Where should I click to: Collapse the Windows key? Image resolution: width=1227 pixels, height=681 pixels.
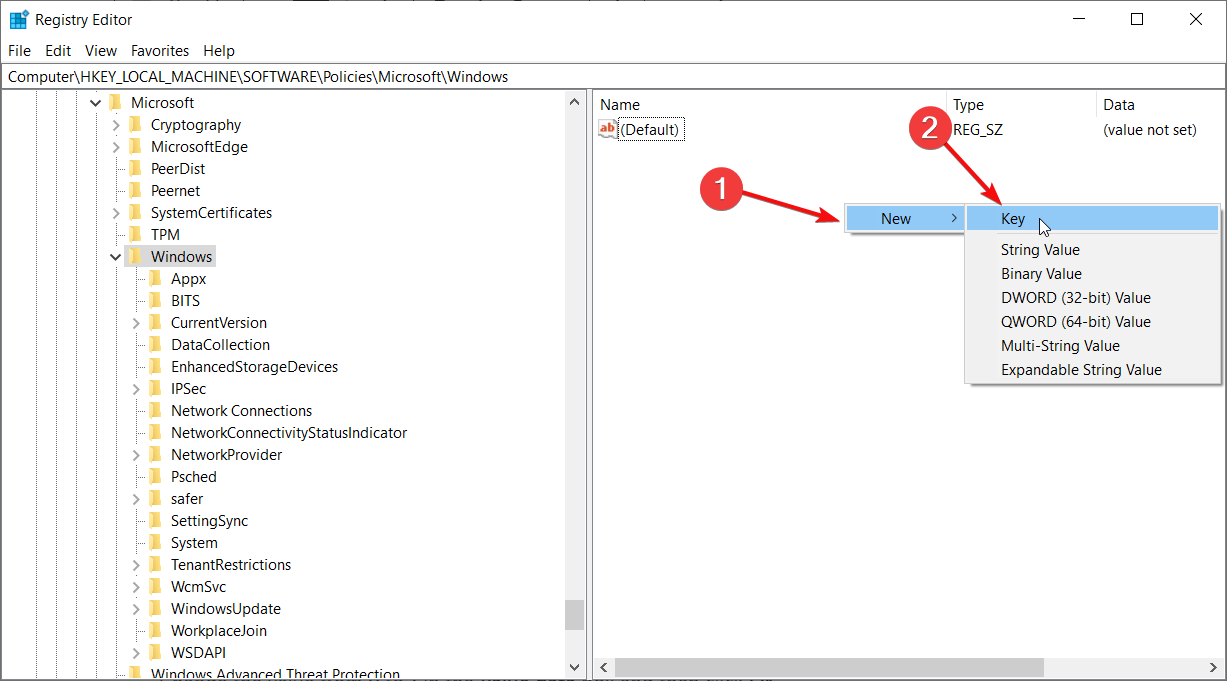coord(116,257)
